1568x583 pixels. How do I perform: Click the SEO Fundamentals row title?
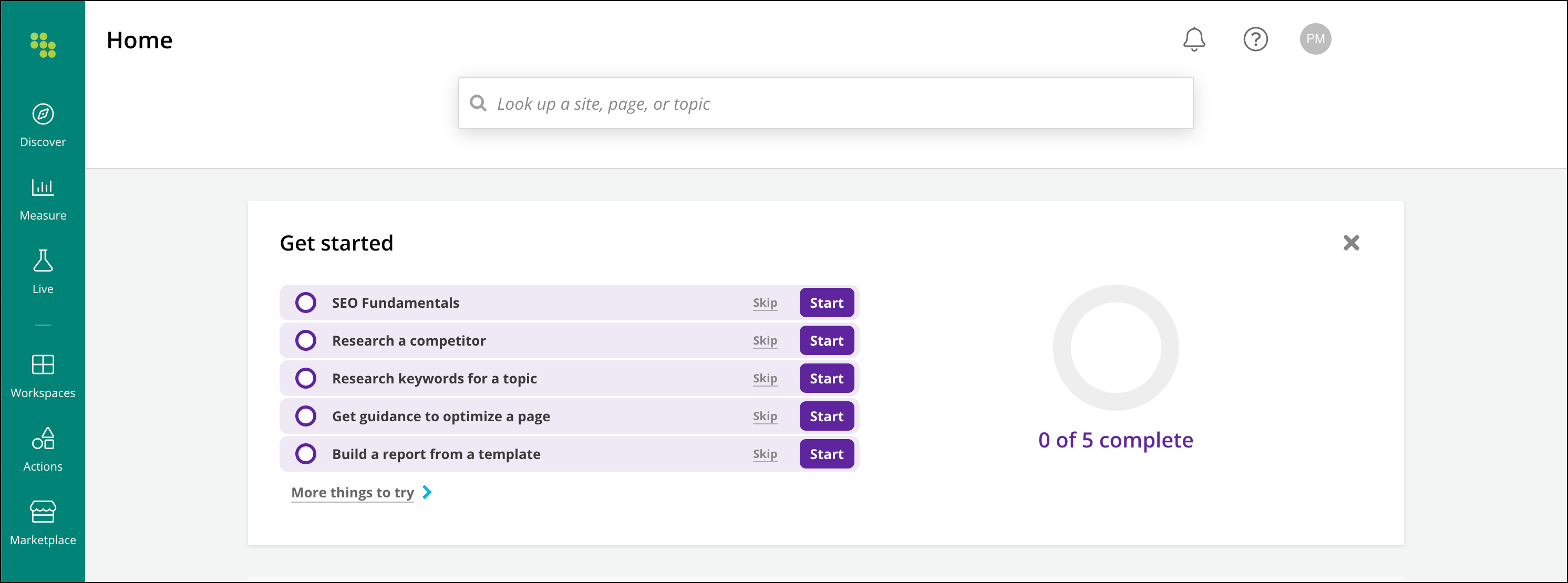pos(396,303)
